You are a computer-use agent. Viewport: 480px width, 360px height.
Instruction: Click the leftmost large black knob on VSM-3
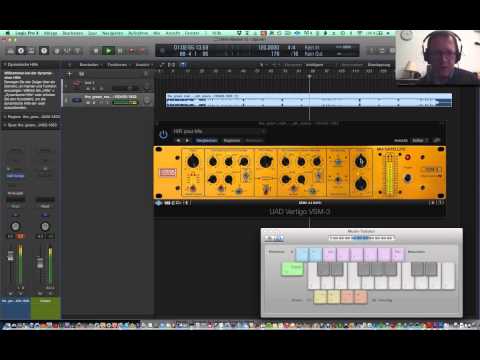click(193, 162)
